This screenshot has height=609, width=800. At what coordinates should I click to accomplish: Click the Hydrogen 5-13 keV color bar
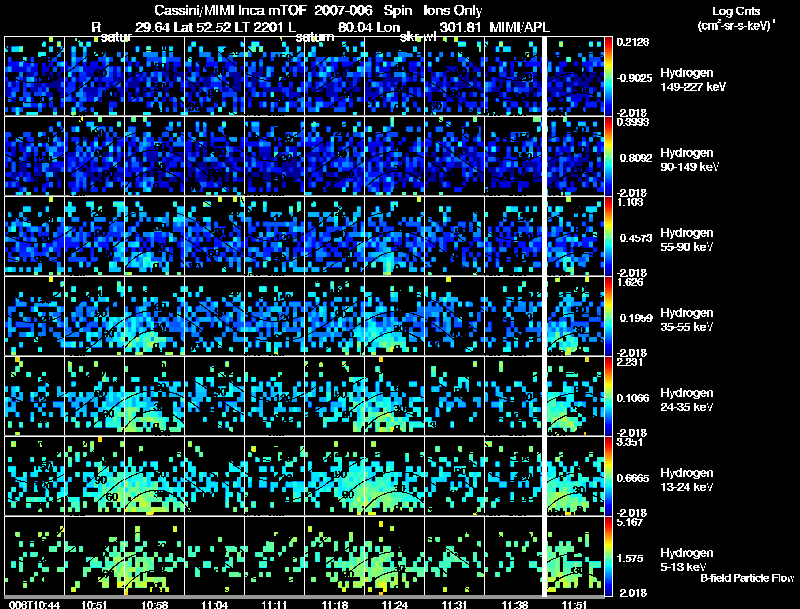tap(608, 556)
